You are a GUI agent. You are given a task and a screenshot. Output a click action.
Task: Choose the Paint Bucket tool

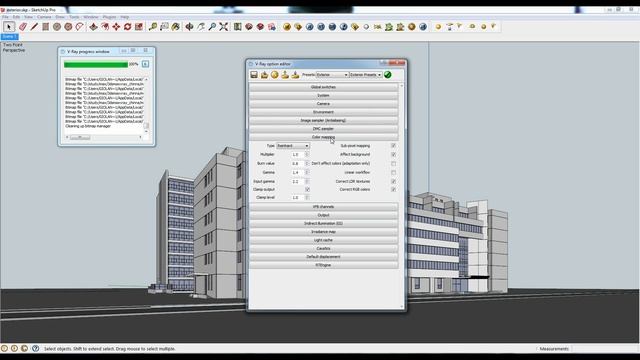click(x=176, y=27)
